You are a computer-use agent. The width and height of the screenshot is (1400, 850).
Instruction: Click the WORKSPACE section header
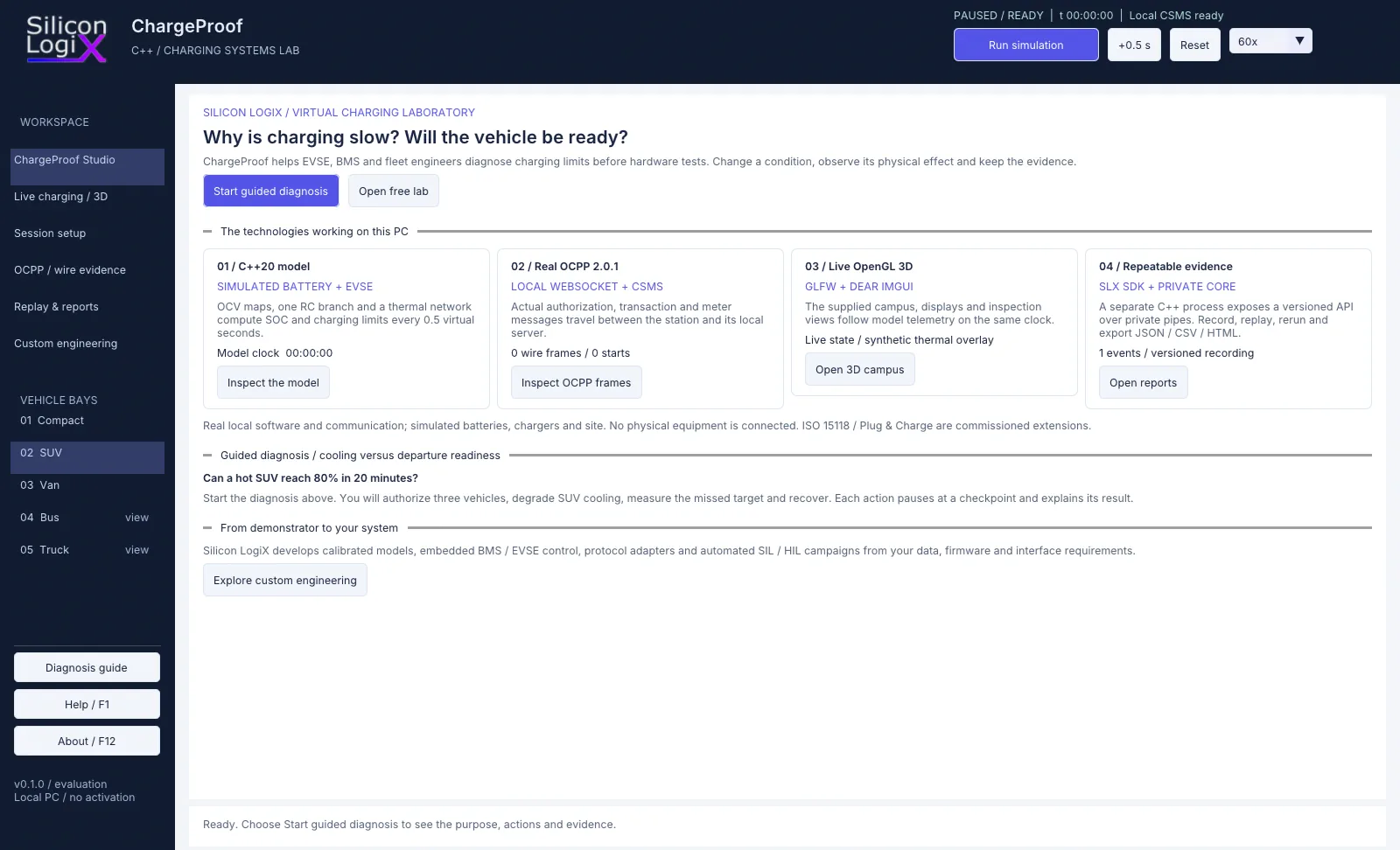click(54, 122)
